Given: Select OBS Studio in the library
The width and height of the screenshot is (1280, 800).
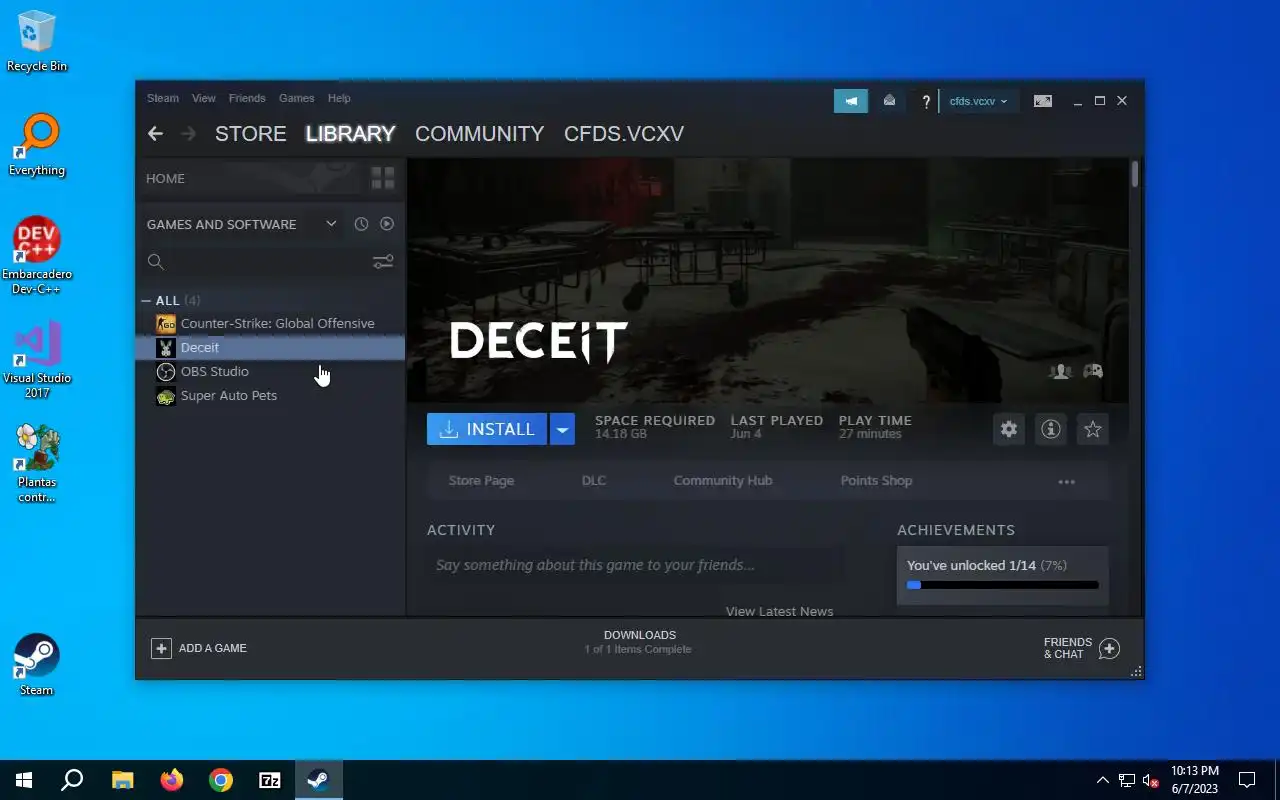Looking at the screenshot, I should (270, 371).
